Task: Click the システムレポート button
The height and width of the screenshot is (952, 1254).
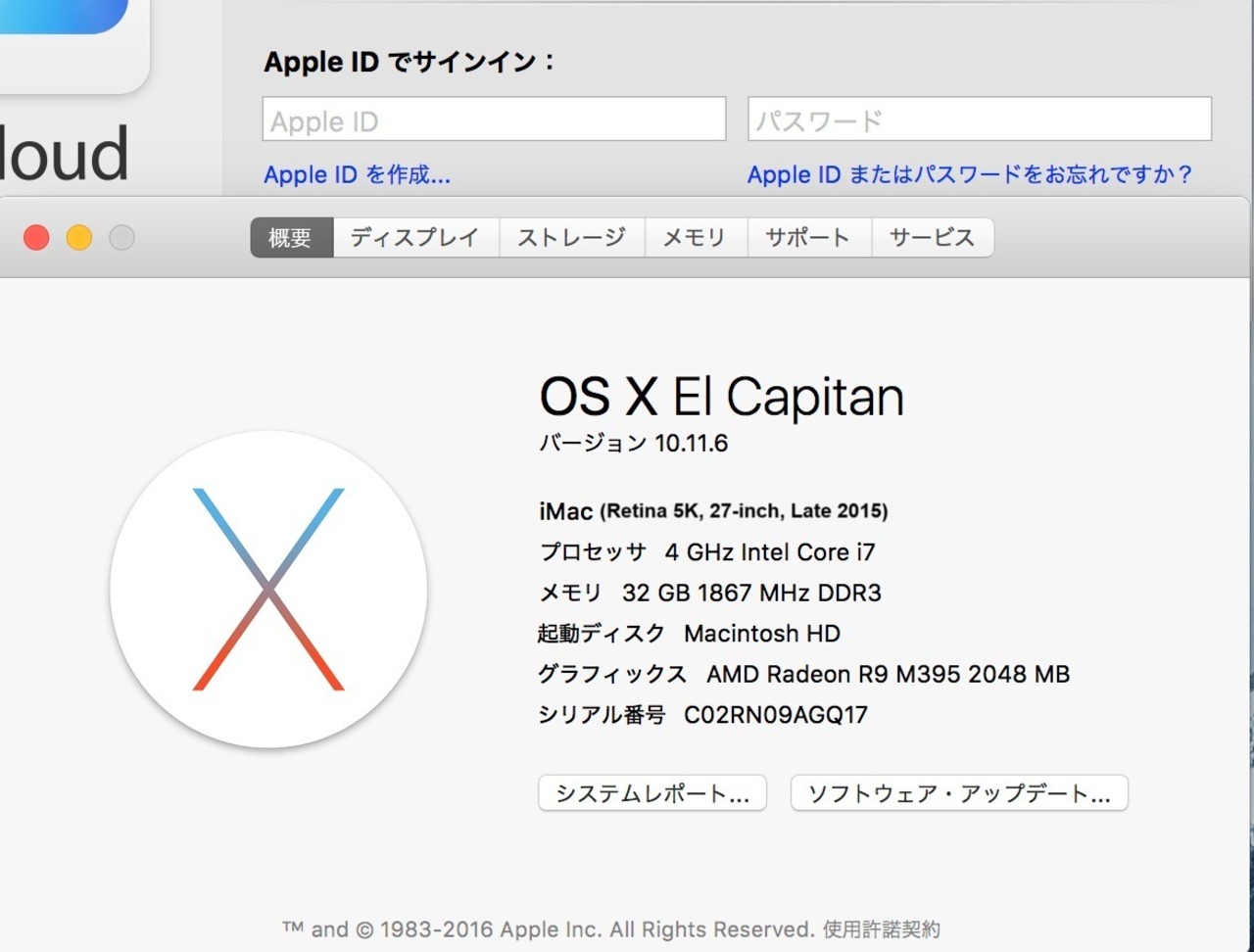Action: 652,793
